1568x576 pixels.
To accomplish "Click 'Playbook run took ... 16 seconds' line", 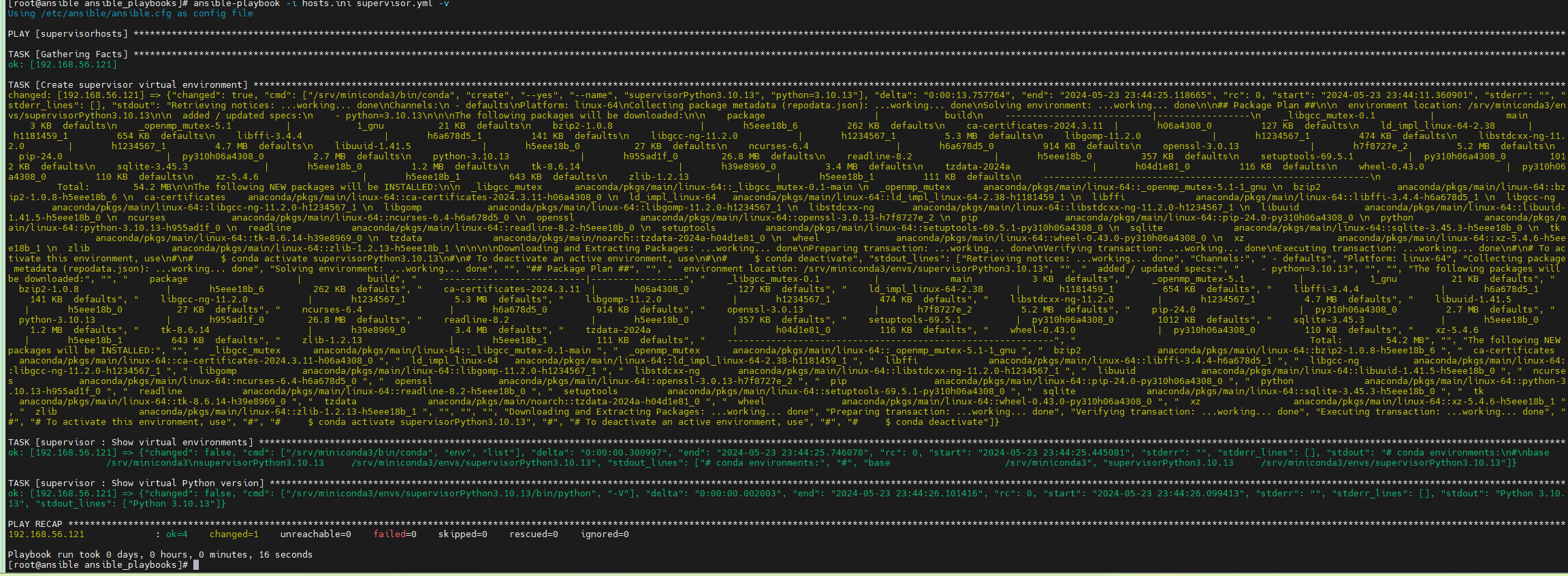I will [x=161, y=555].
